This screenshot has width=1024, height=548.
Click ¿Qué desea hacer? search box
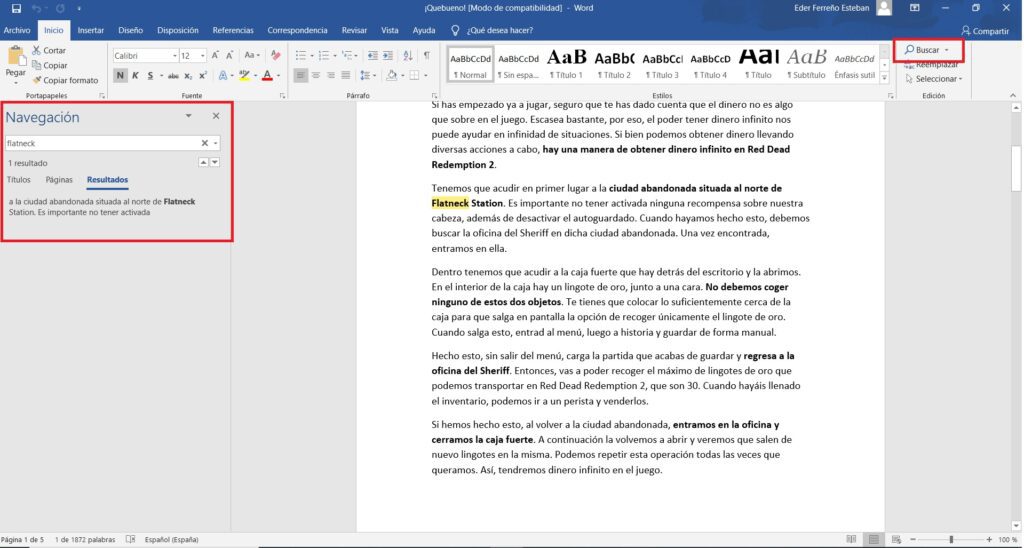tap(500, 30)
